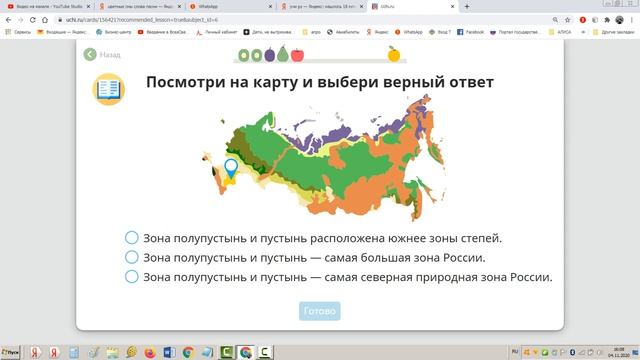Switch to the WhatsApp browser tab
Viewport: 640px width, 360px height.
click(x=231, y=7)
